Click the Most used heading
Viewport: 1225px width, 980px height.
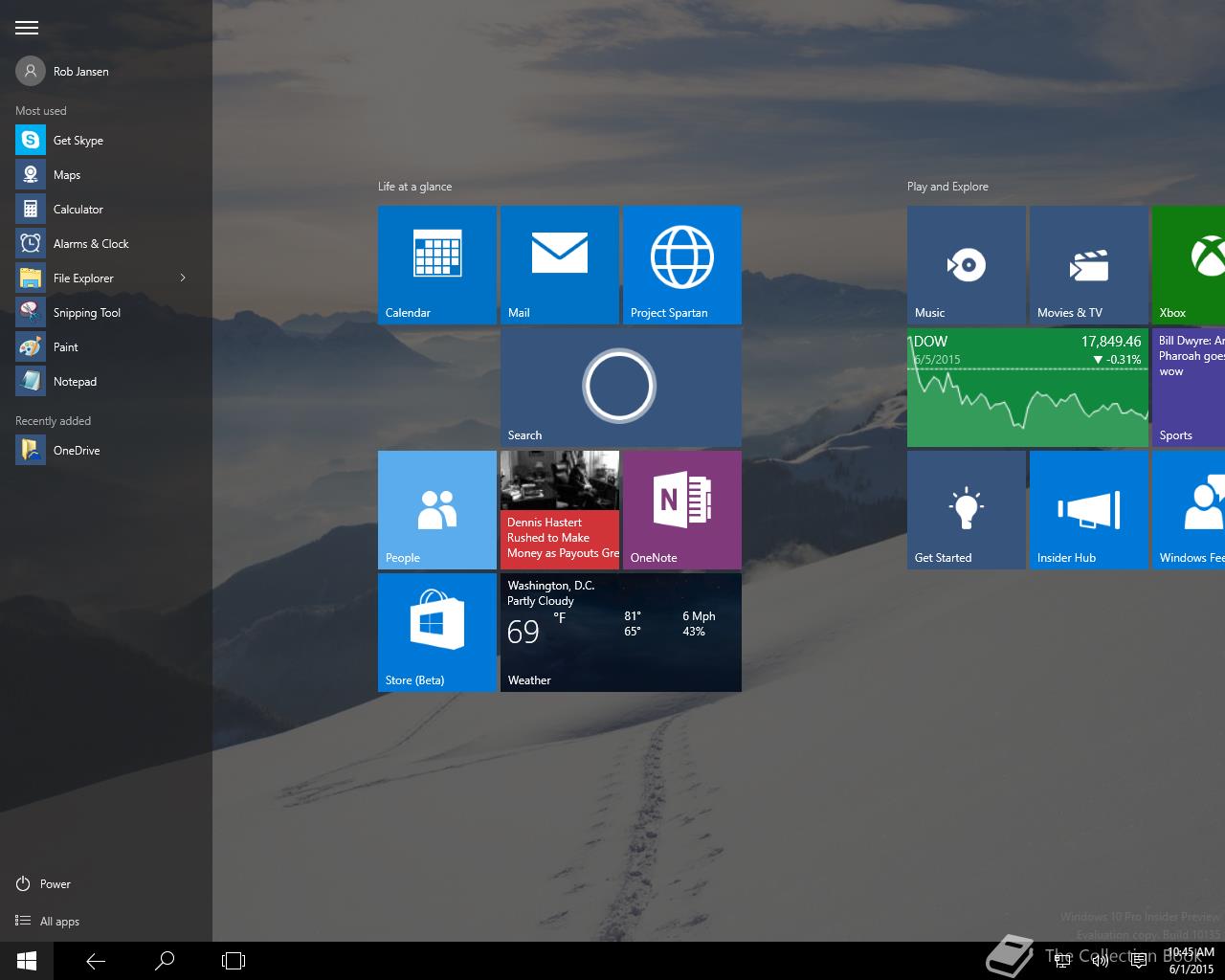[41, 111]
